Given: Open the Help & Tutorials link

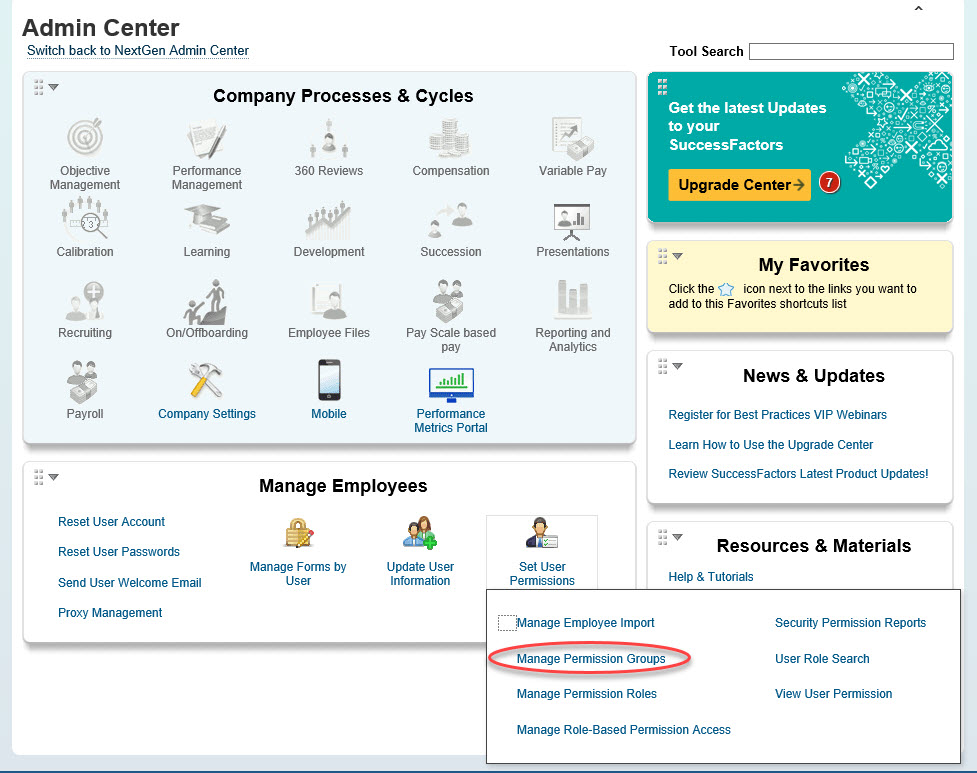Looking at the screenshot, I should 710,577.
